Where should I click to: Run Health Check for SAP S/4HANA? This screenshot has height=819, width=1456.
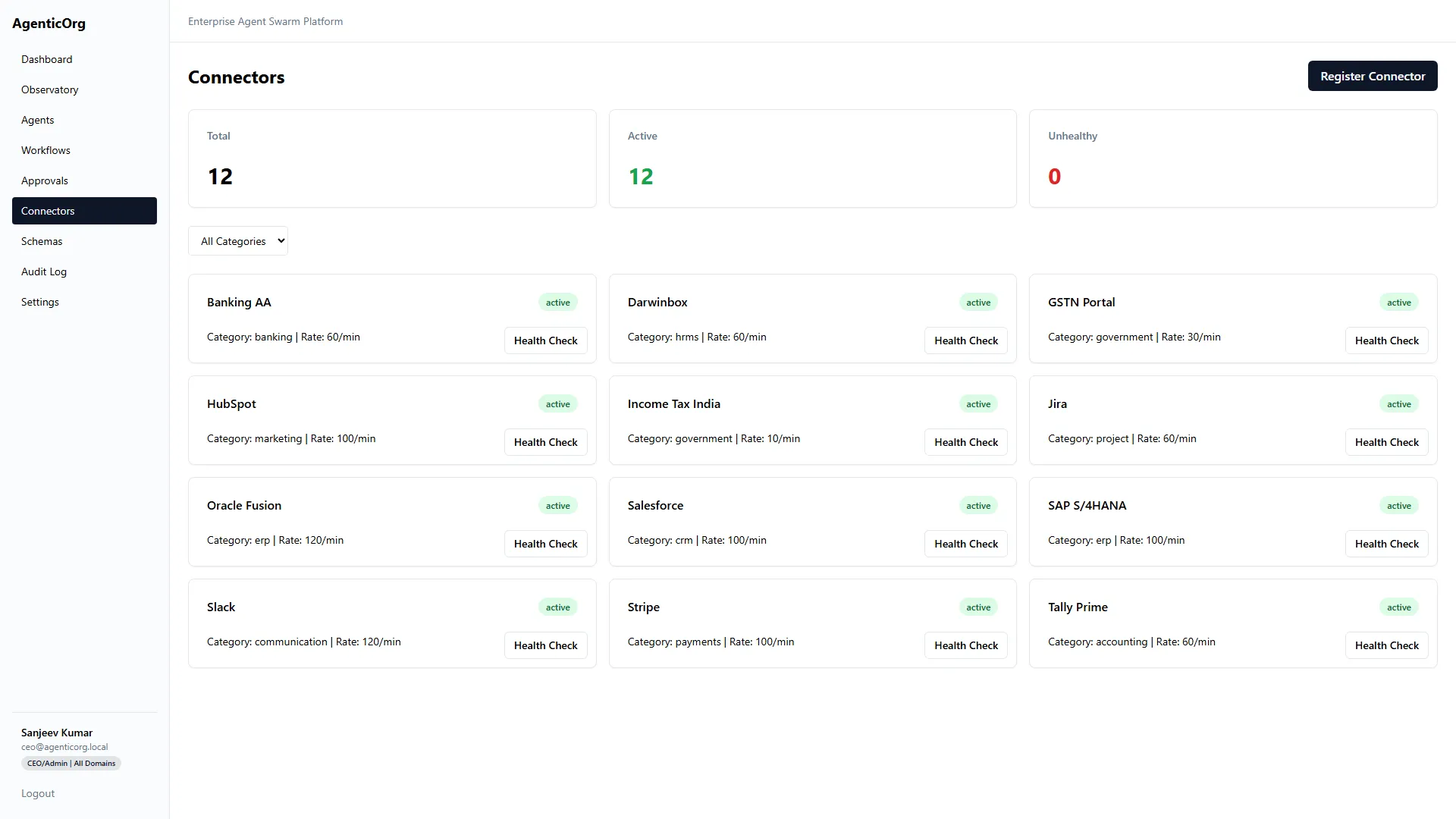[x=1387, y=544]
